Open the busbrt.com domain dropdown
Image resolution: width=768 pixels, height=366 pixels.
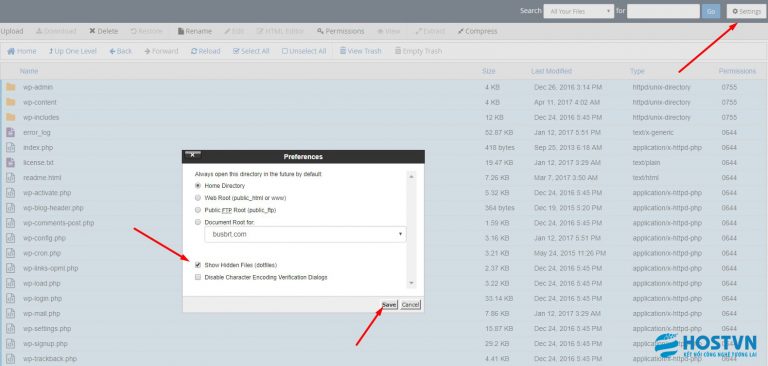[305, 234]
